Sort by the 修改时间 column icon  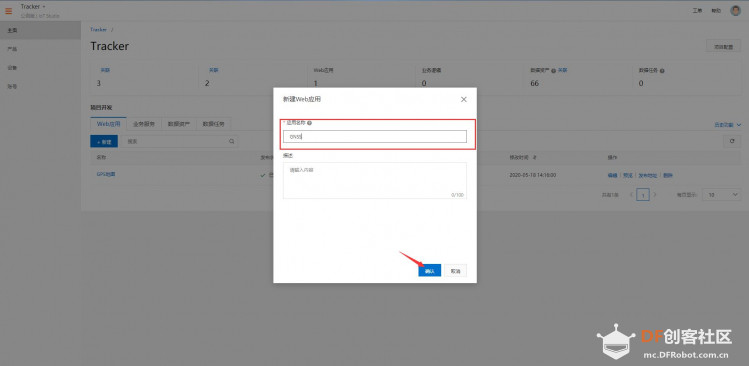tap(535, 157)
